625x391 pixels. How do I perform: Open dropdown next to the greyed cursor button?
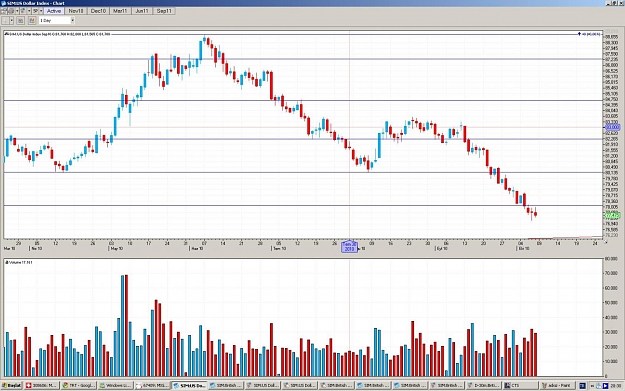[x=12, y=20]
